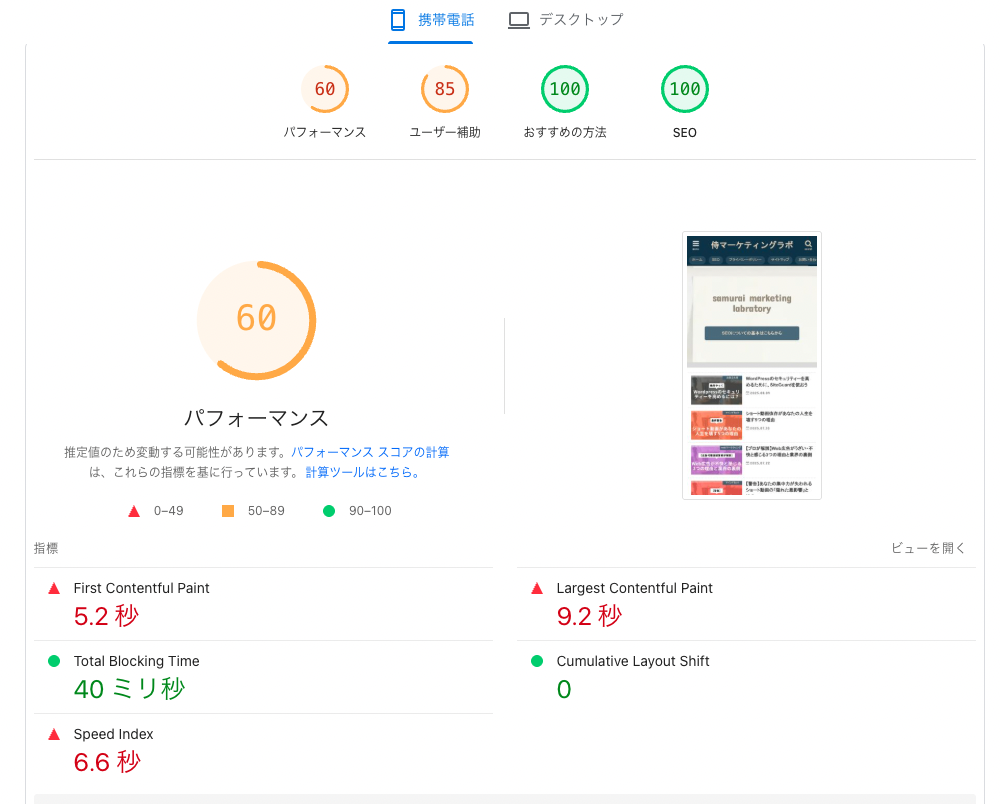The width and height of the screenshot is (1000, 804).
Task: Click the orange square 50–89 legend icon
Action: coord(228,511)
